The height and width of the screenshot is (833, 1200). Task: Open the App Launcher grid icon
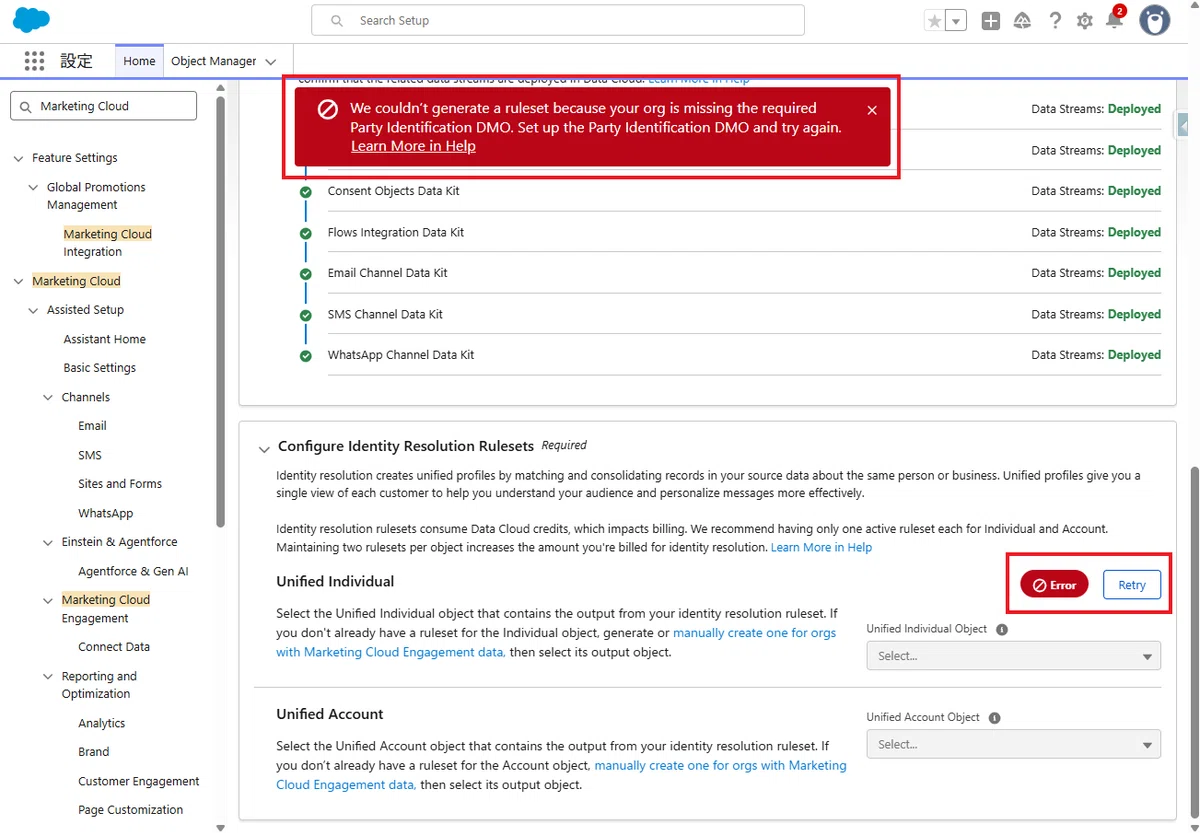[34, 61]
